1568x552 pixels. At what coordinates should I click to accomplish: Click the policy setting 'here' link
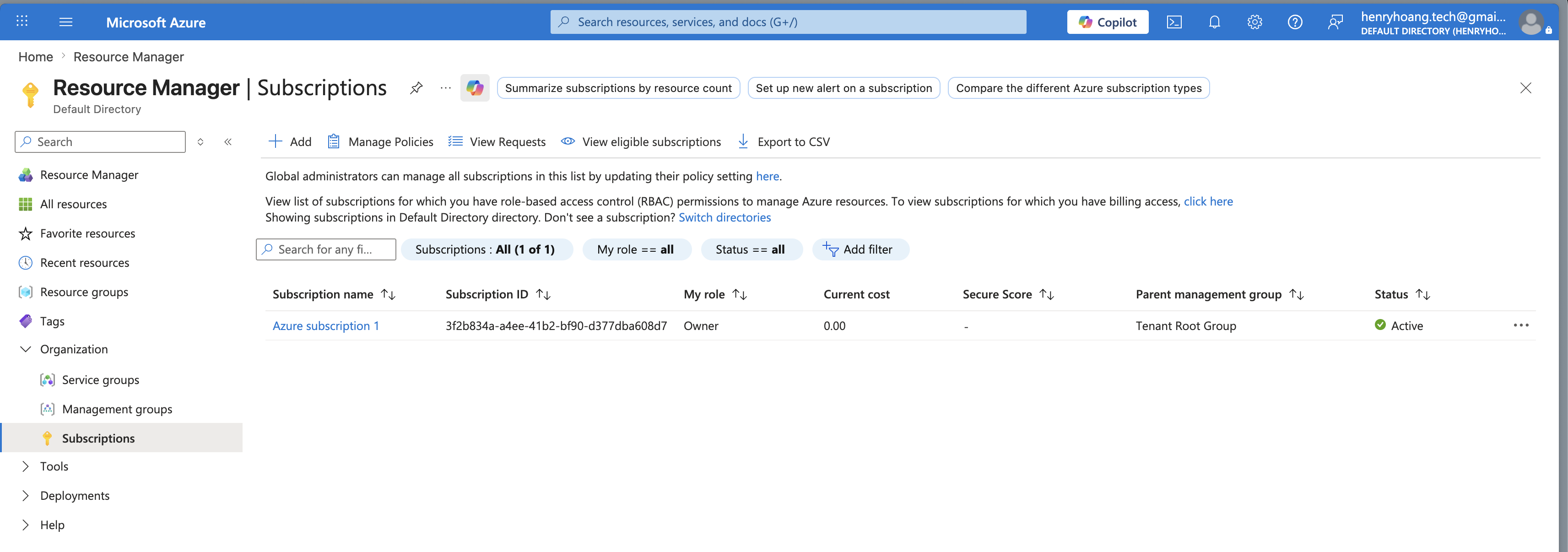pyautogui.click(x=767, y=176)
